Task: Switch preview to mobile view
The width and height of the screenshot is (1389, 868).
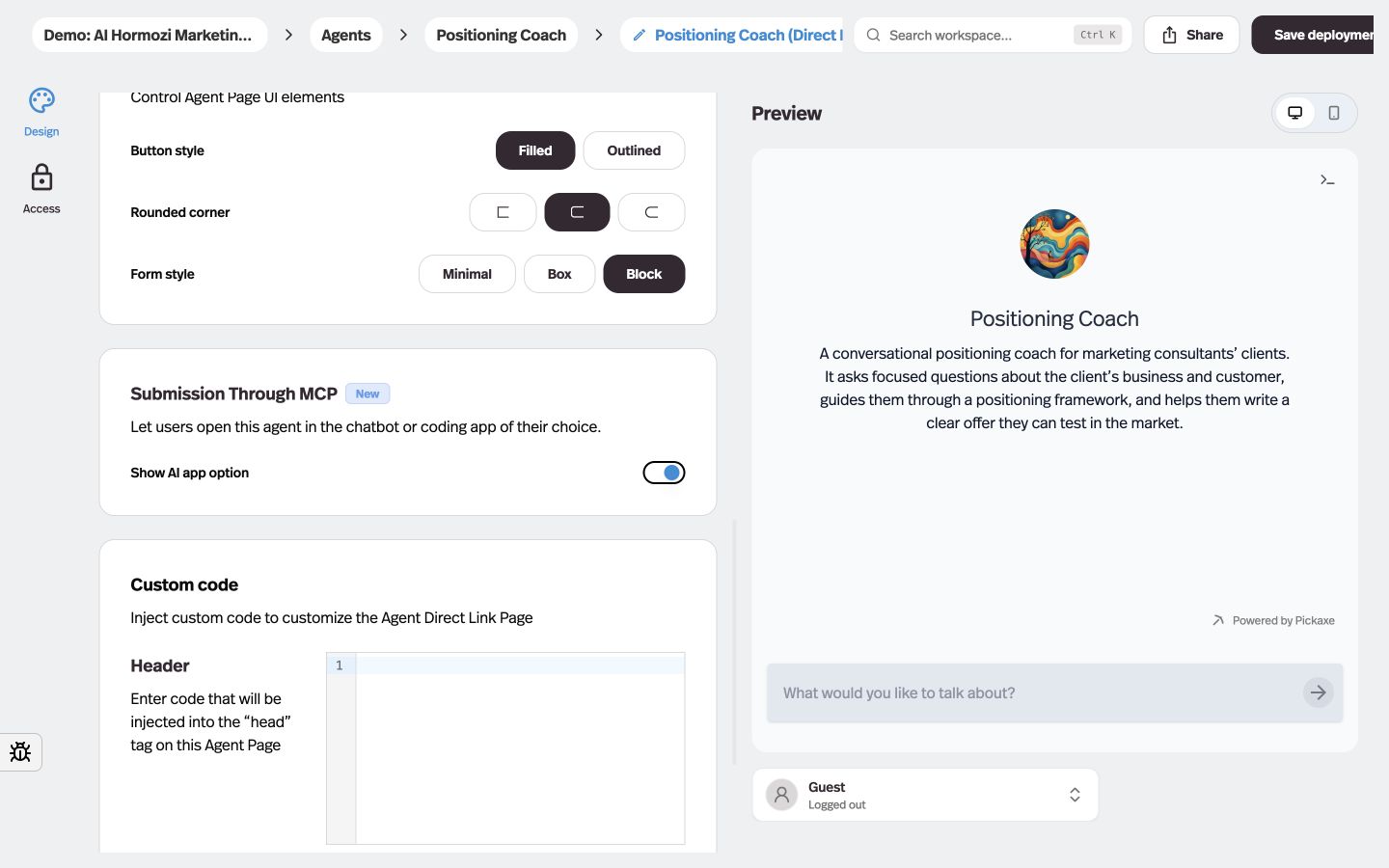Action: 1334,113
